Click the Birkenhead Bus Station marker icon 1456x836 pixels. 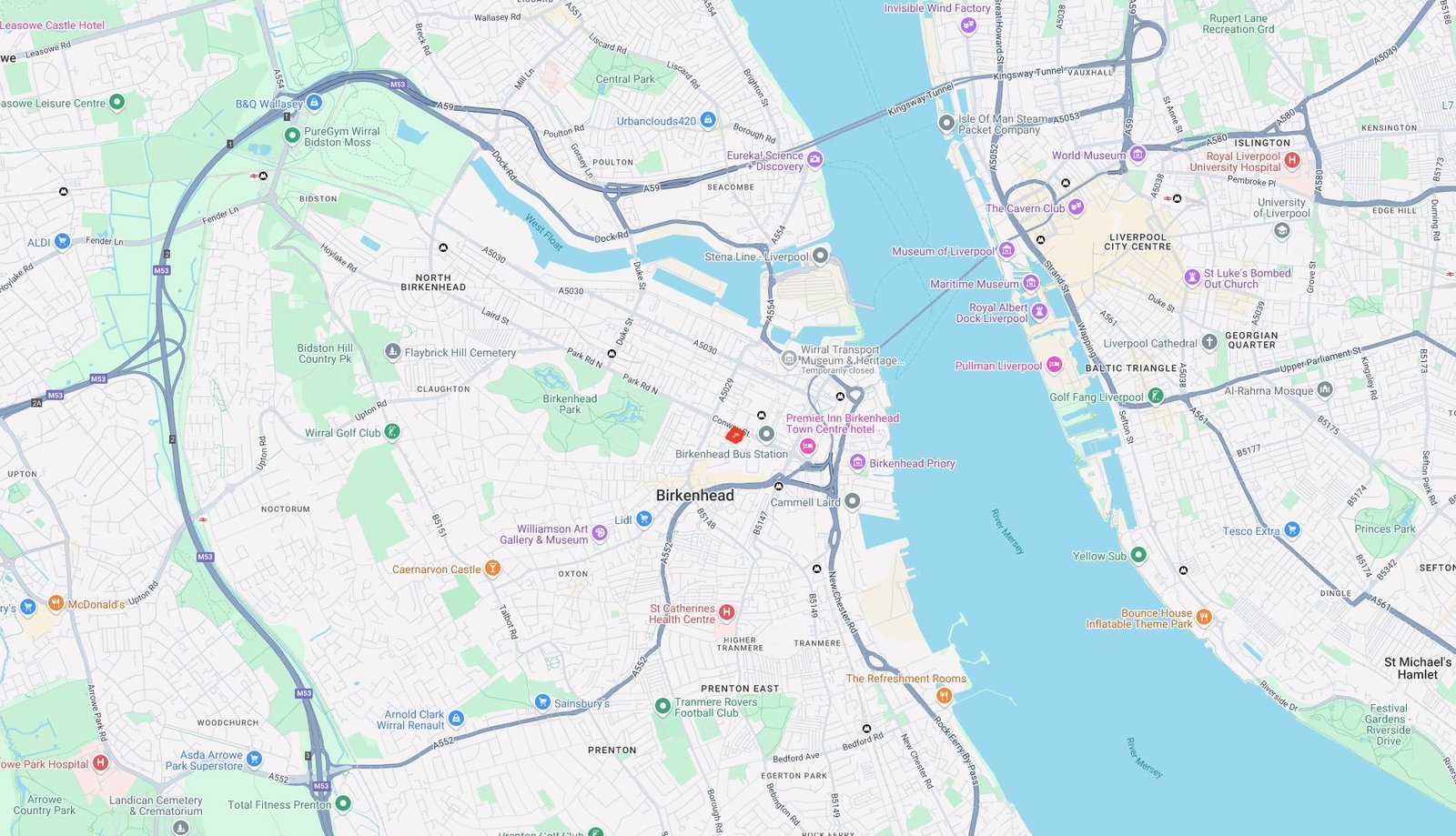point(766,435)
